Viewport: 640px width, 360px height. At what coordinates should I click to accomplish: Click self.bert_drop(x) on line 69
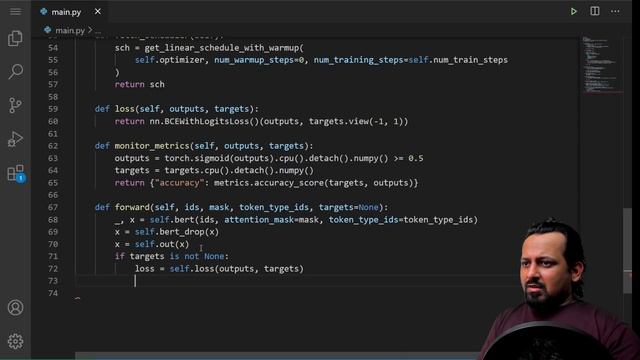click(177, 232)
